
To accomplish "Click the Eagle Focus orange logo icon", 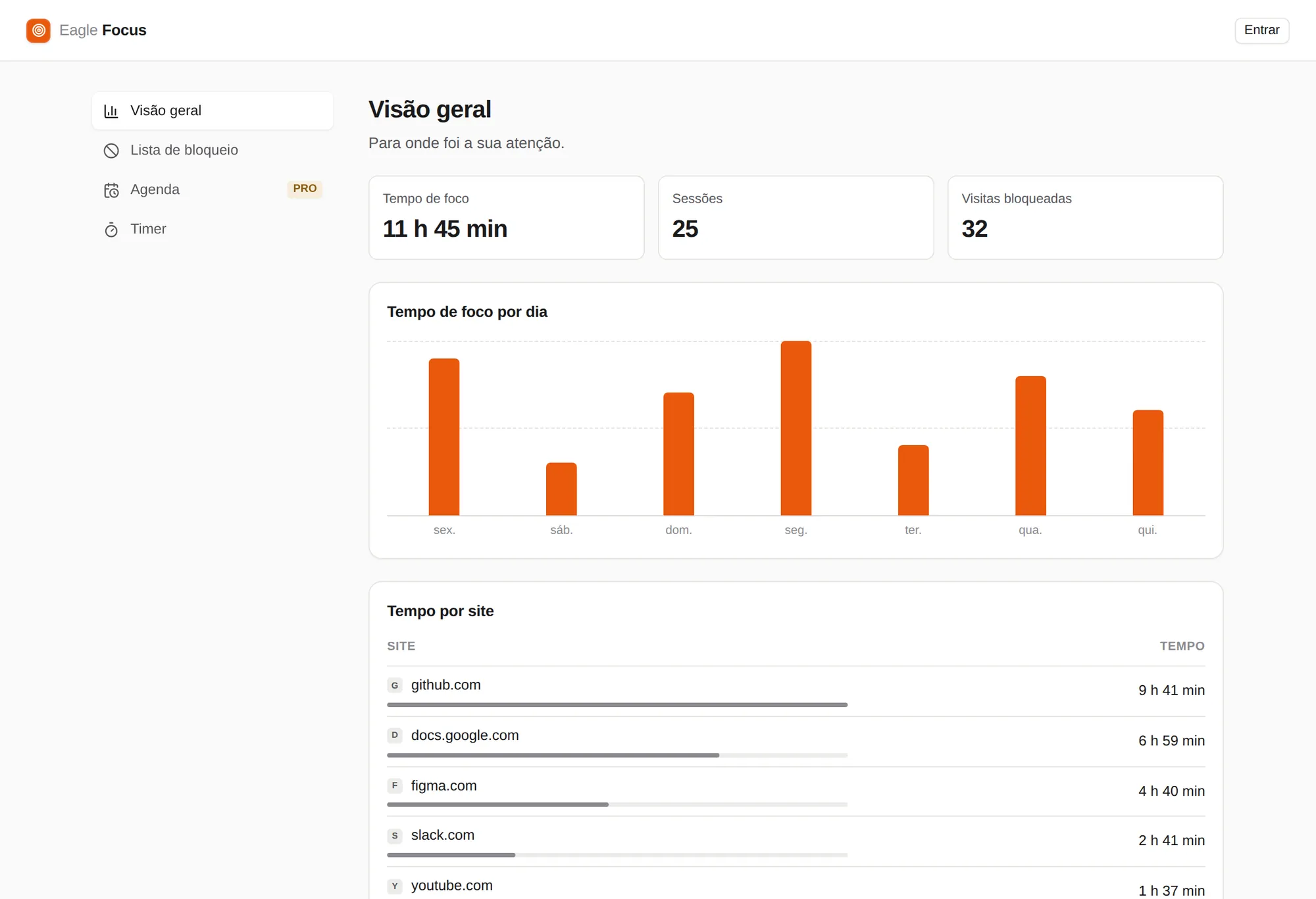I will pyautogui.click(x=38, y=30).
